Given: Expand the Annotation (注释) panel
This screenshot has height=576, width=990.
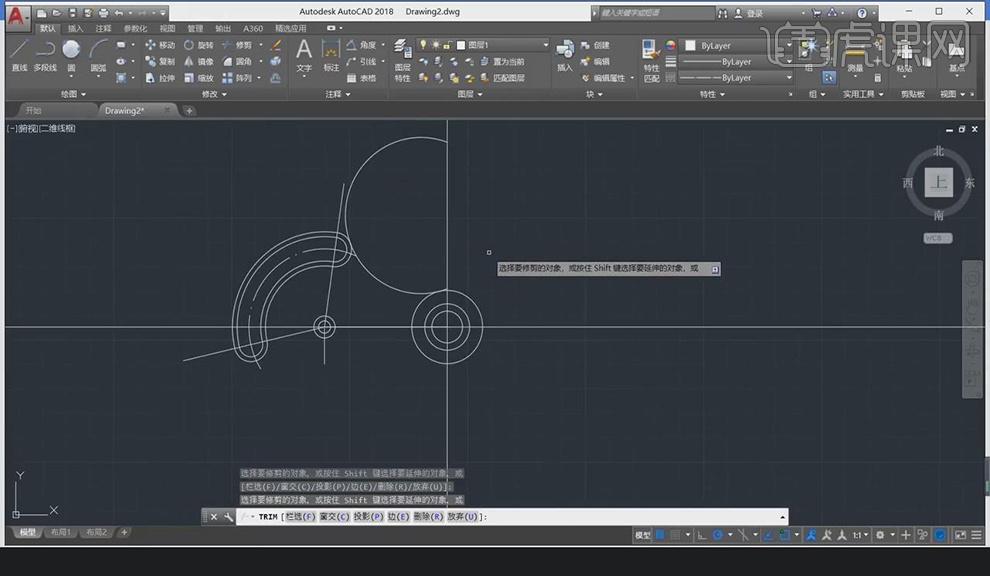Looking at the screenshot, I should (x=338, y=94).
